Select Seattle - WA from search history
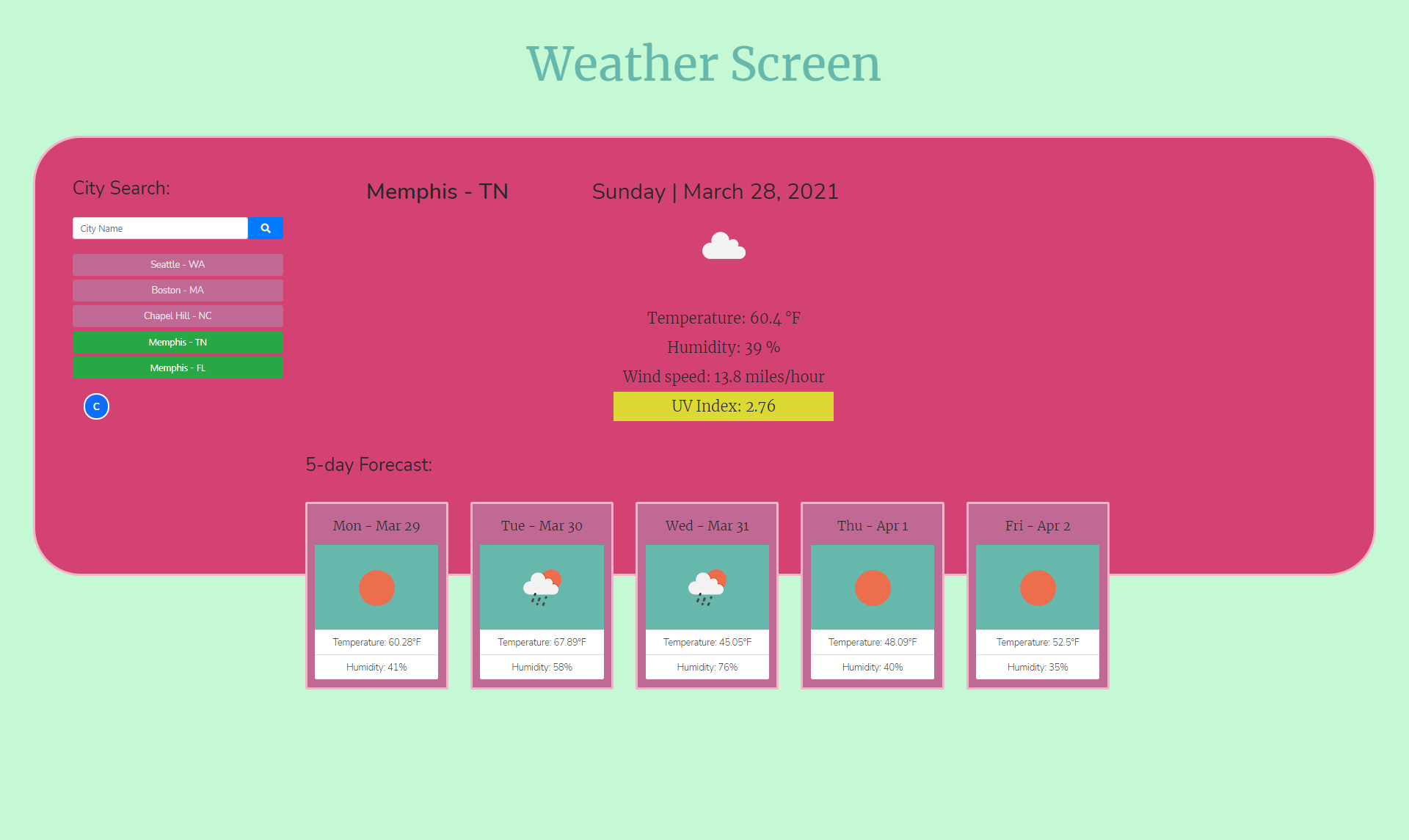 click(x=177, y=264)
